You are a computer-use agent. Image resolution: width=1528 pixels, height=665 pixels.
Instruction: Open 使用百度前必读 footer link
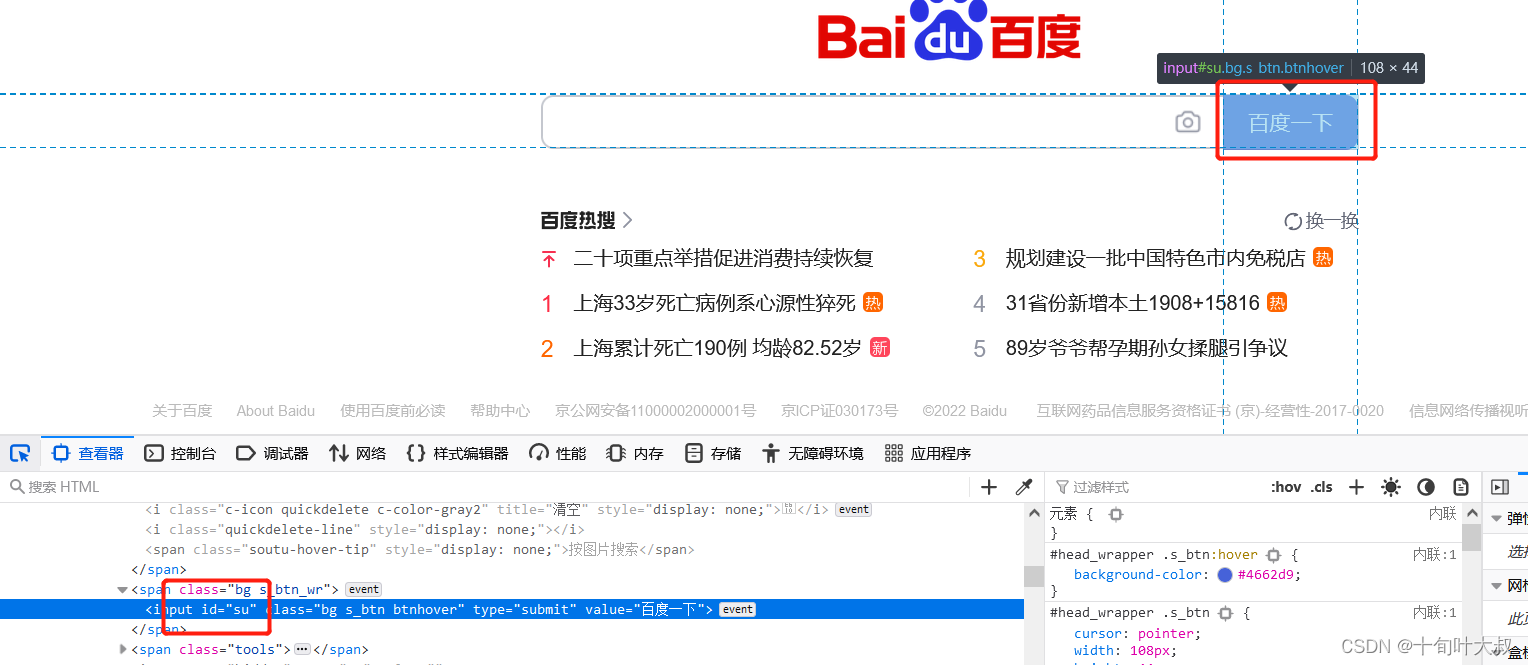coord(392,411)
